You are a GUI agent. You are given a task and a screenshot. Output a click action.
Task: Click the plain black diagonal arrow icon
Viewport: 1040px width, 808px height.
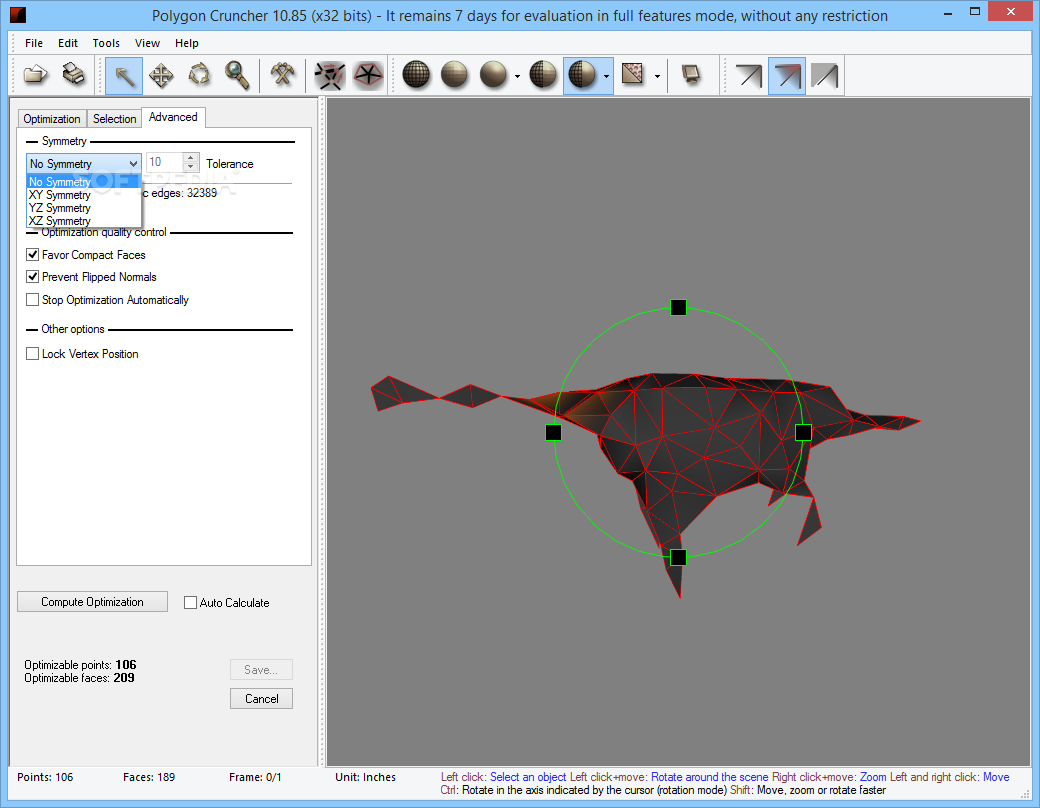tap(749, 76)
